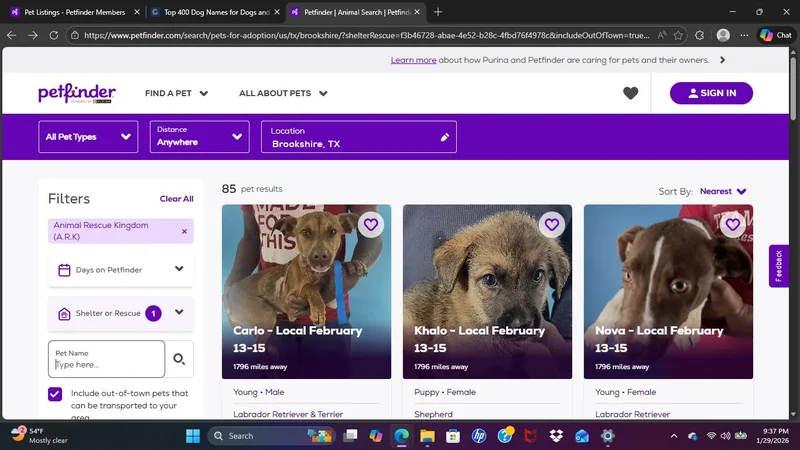This screenshot has height=450, width=800.
Task: Click the pet name search magnifier icon
Action: pos(179,359)
